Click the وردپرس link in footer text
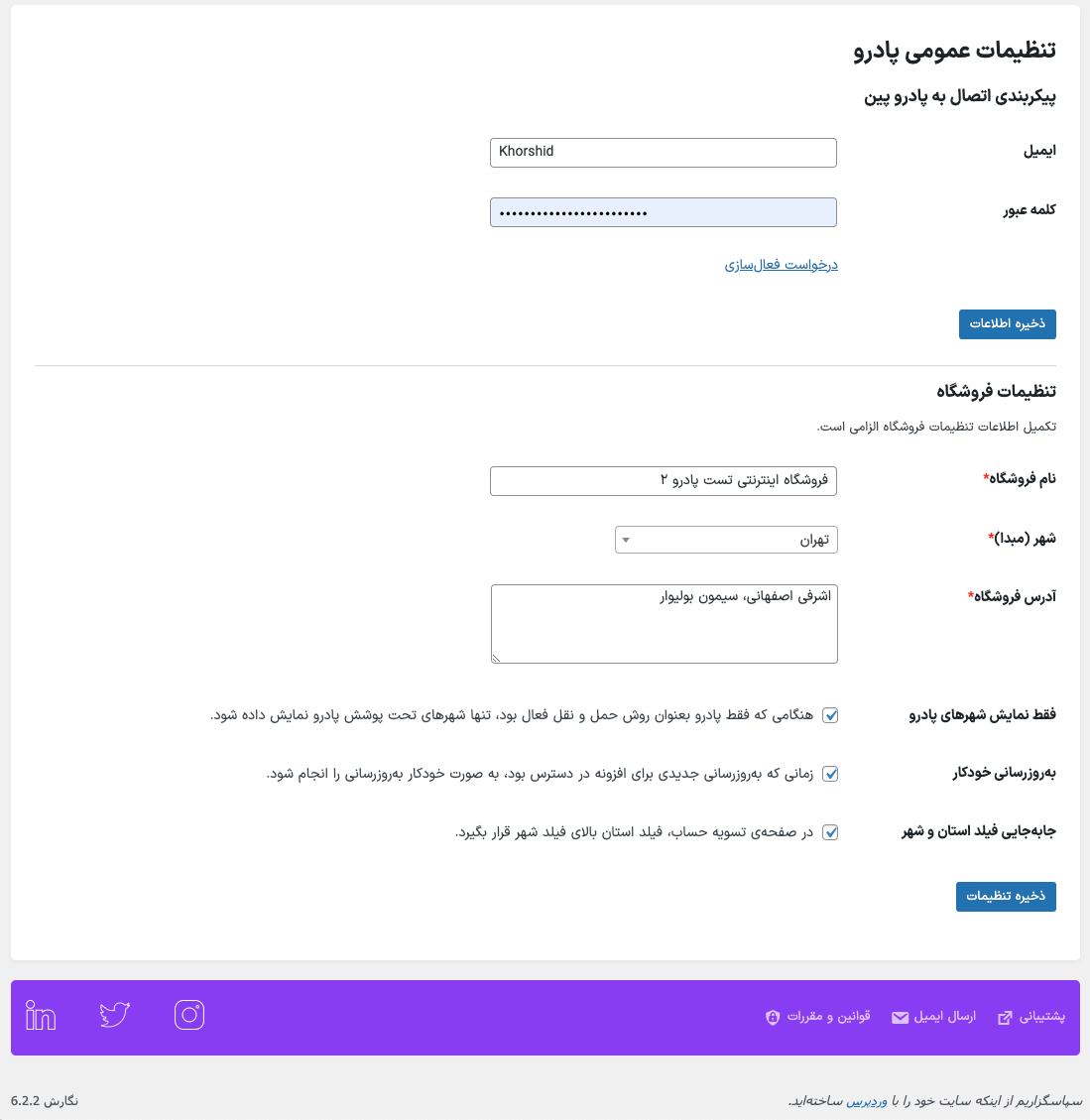The height and width of the screenshot is (1120, 1090). click(867, 1101)
